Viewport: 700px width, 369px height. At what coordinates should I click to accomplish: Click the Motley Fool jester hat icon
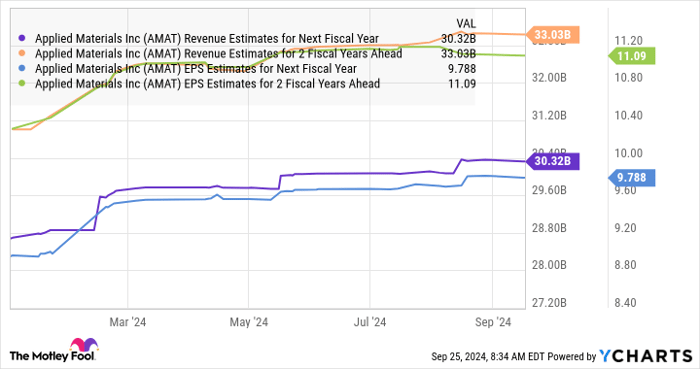84,345
